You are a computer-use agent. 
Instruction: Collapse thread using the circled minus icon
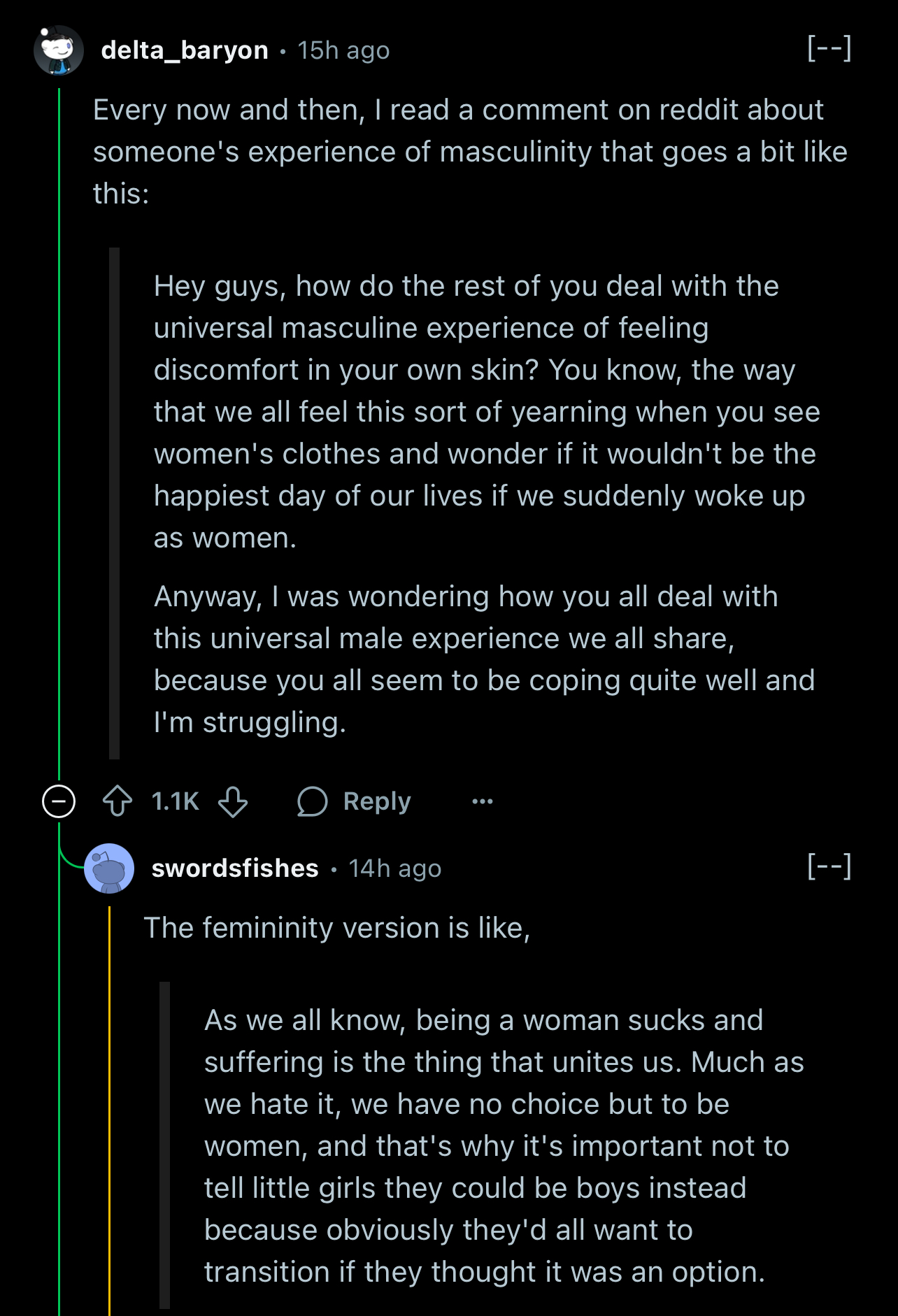coord(59,801)
